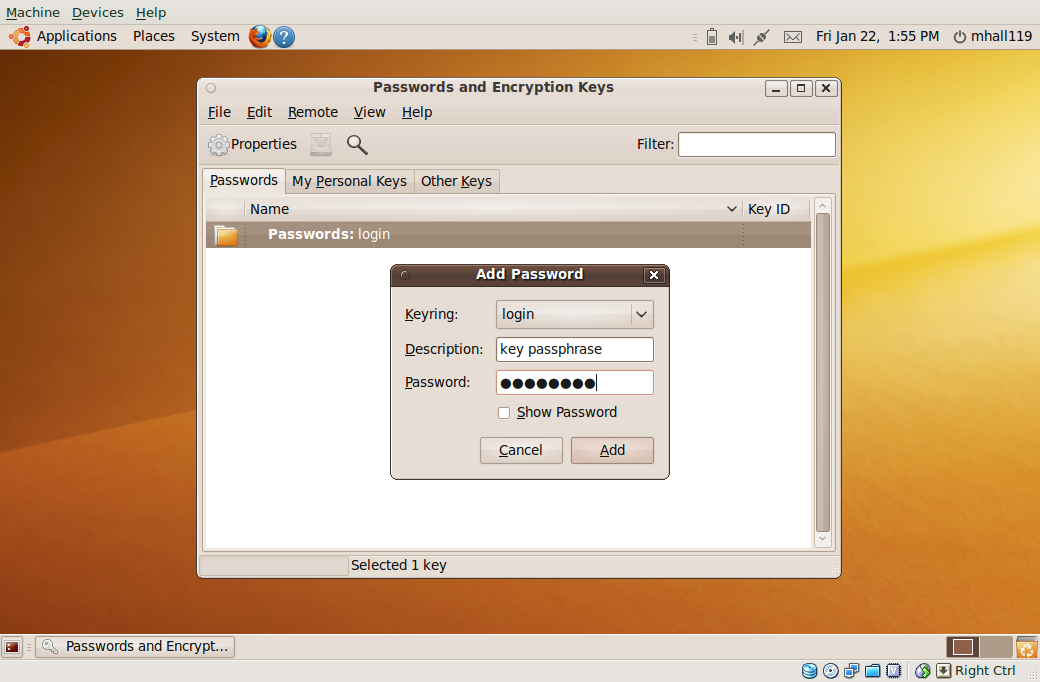Click the VirtualBox CD status icon
Image resolution: width=1040 pixels, height=682 pixels.
(x=831, y=670)
